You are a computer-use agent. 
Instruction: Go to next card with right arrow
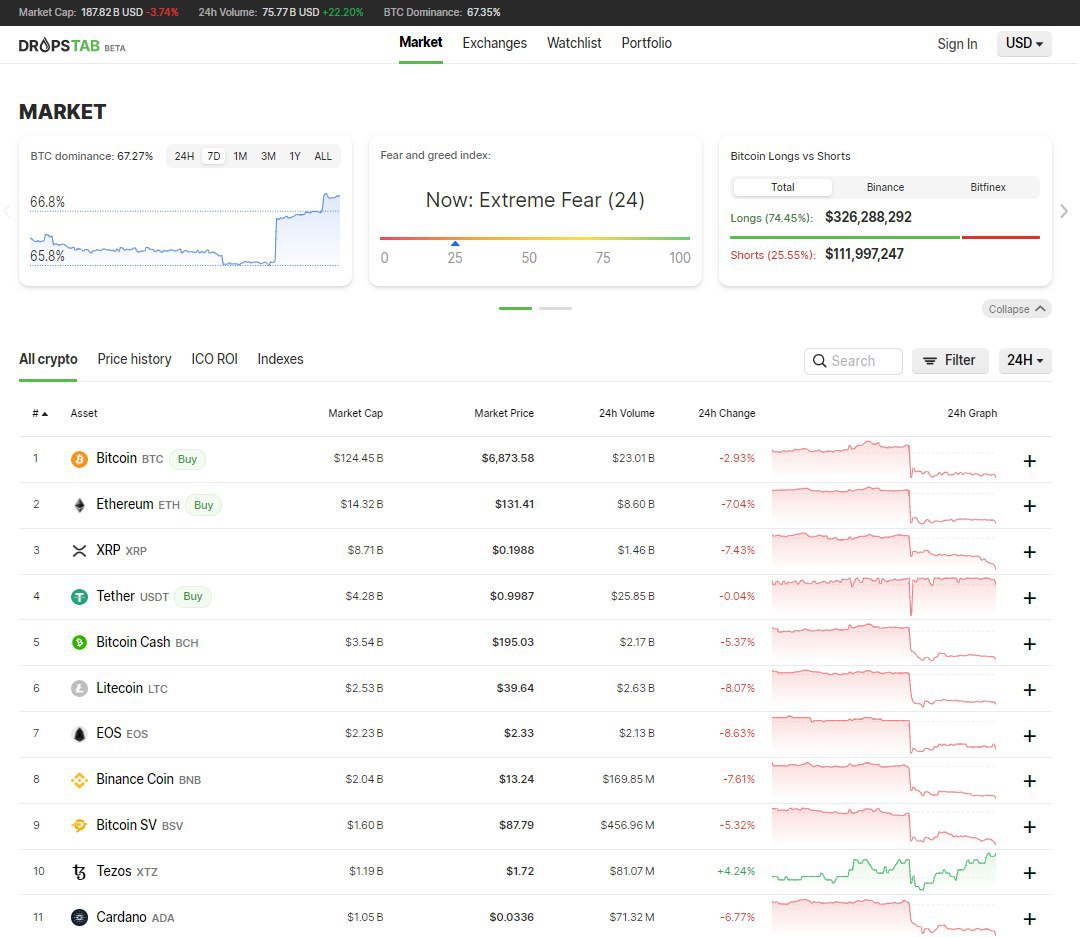pos(1063,211)
